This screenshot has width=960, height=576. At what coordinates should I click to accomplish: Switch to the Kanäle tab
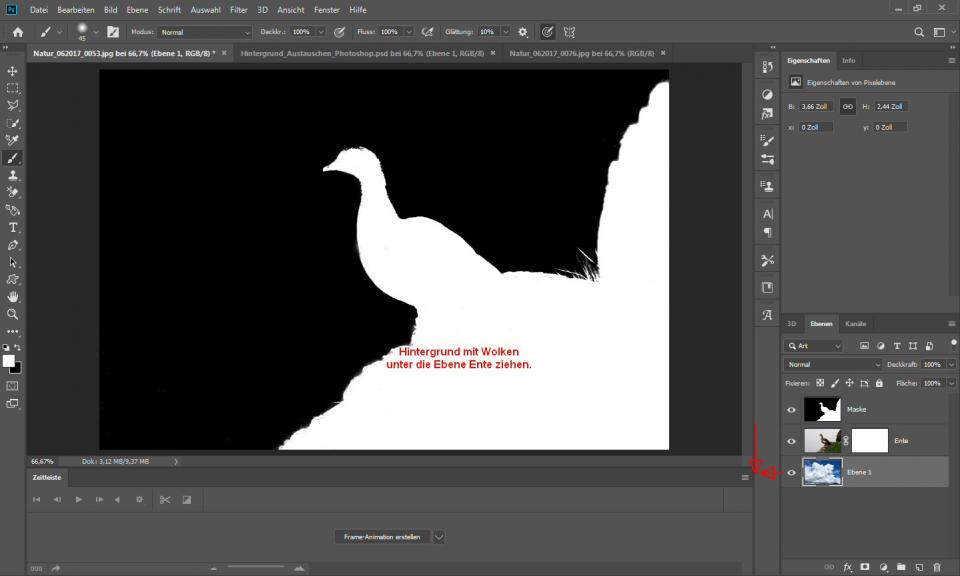tap(856, 324)
